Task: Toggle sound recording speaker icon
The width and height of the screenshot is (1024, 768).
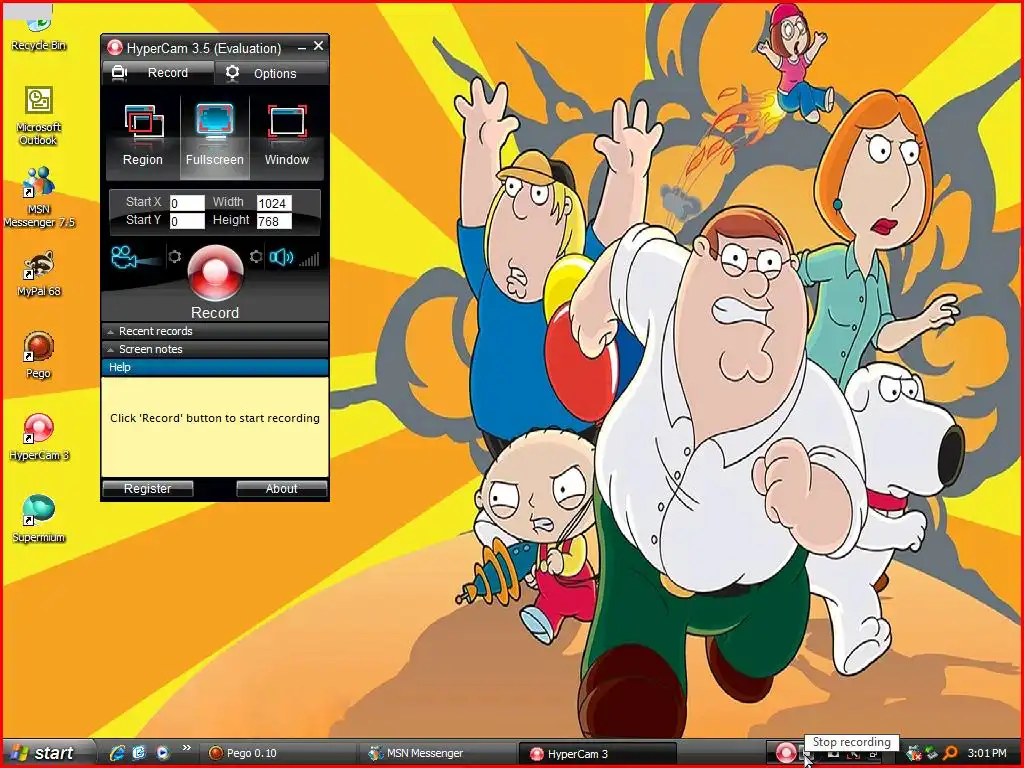Action: pyautogui.click(x=281, y=257)
